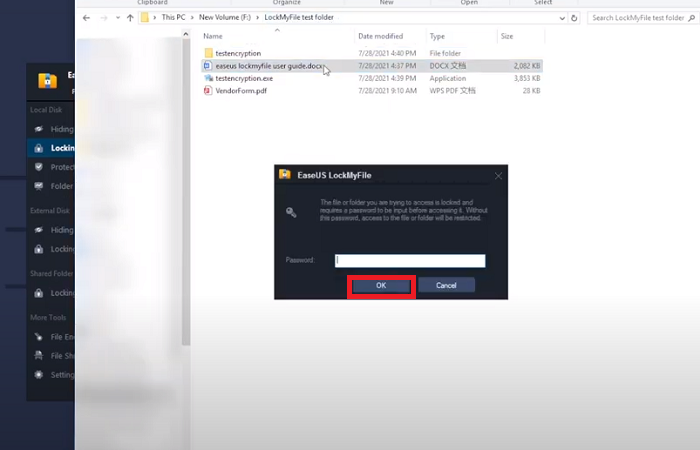The image size is (700, 450).
Task: Click the LockMyFile logo in dialog title
Action: click(x=285, y=175)
